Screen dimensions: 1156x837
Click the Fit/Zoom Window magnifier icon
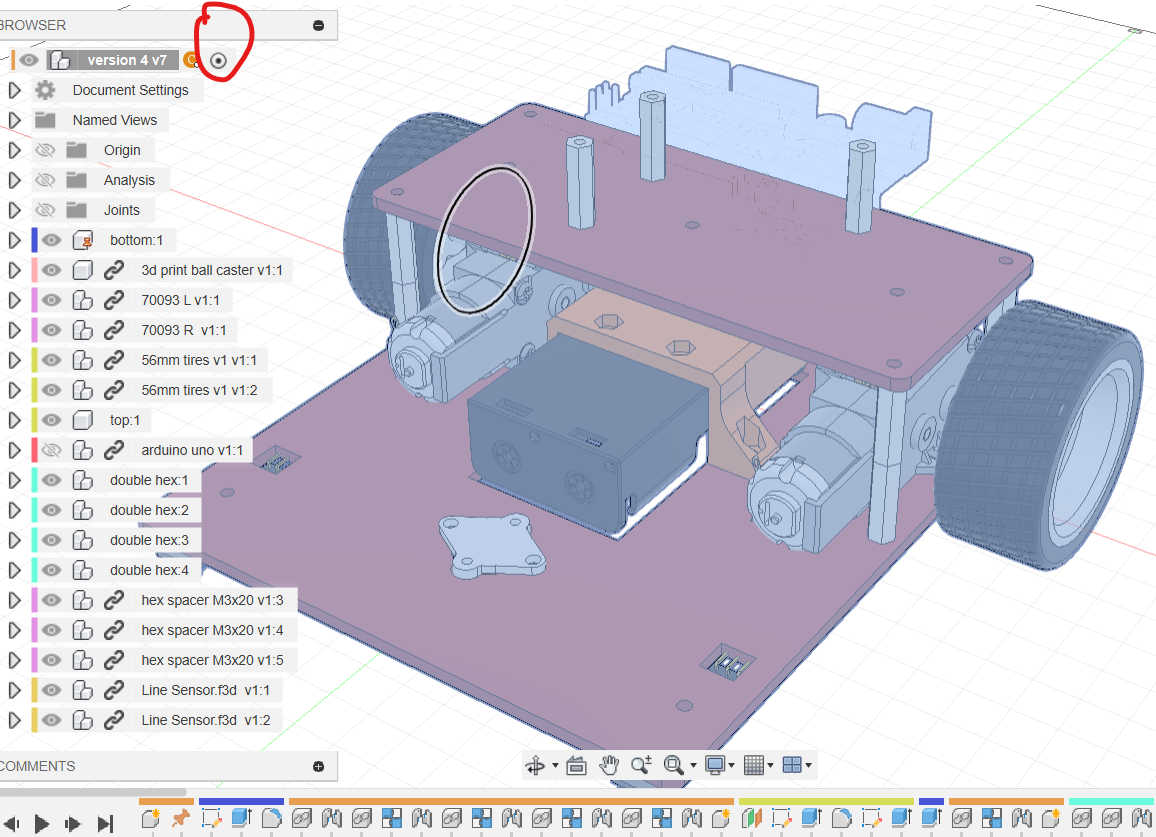coord(674,766)
